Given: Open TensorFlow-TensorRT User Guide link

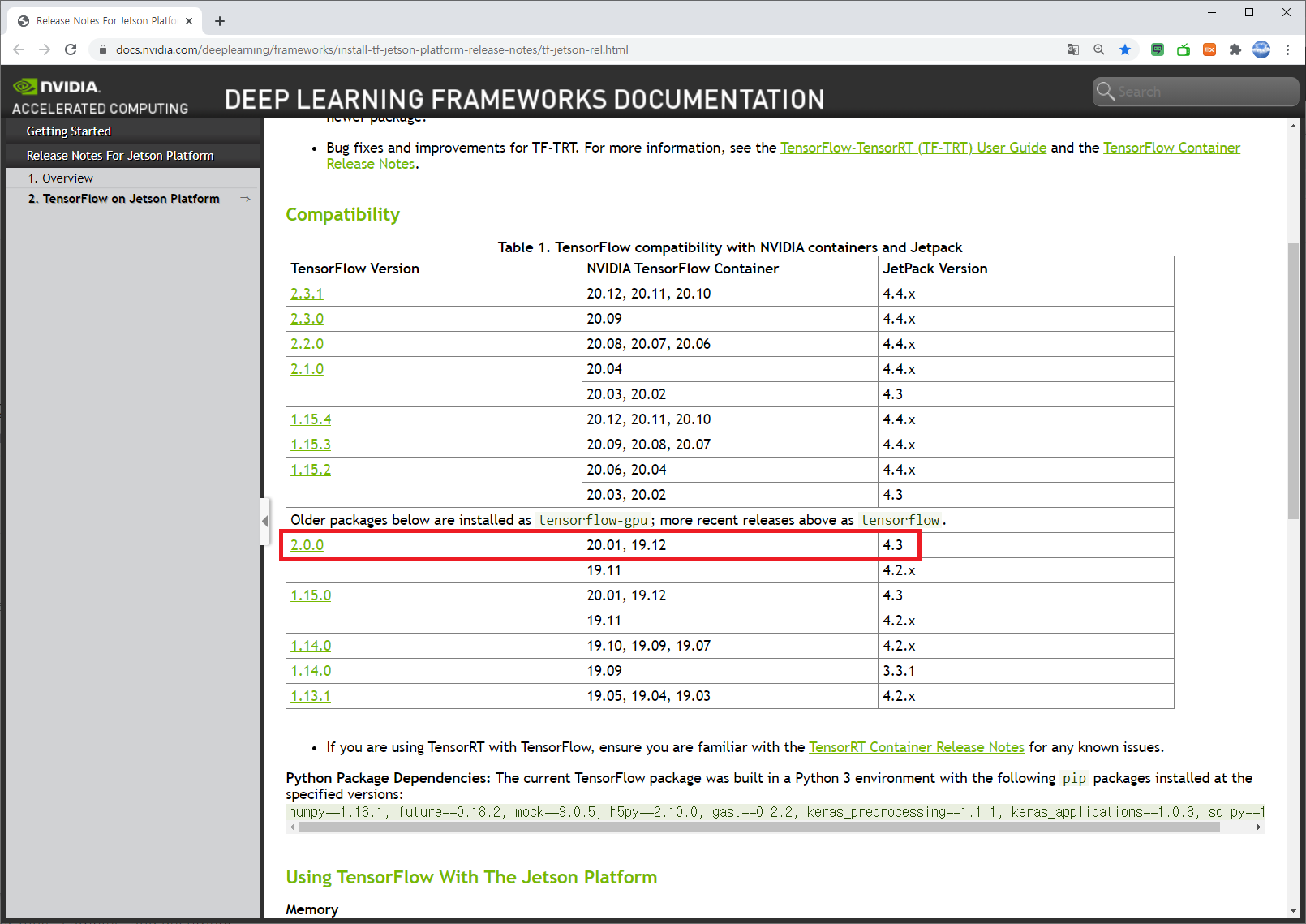Looking at the screenshot, I should coord(913,148).
